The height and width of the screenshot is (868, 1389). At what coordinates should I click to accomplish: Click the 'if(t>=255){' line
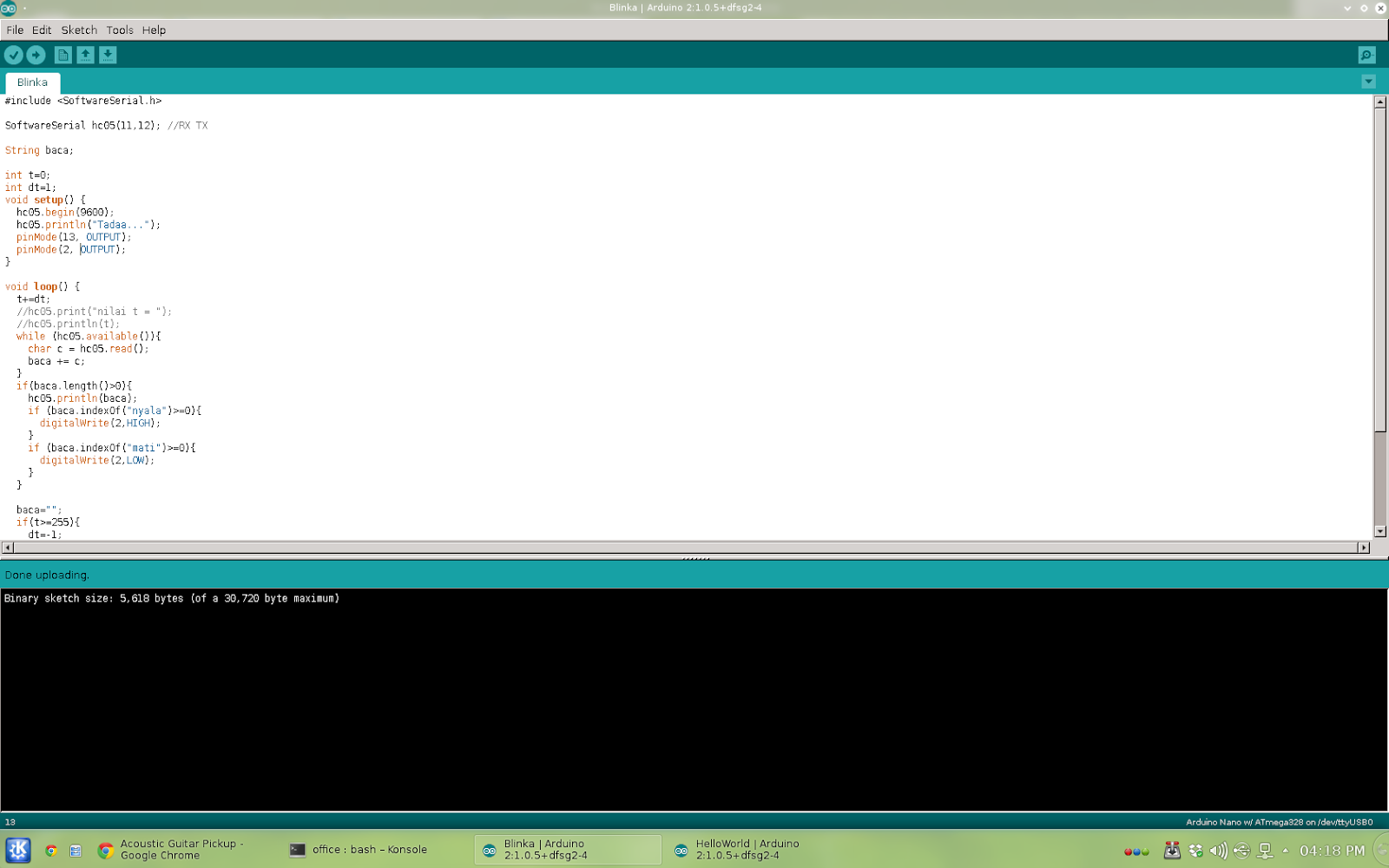click(48, 523)
